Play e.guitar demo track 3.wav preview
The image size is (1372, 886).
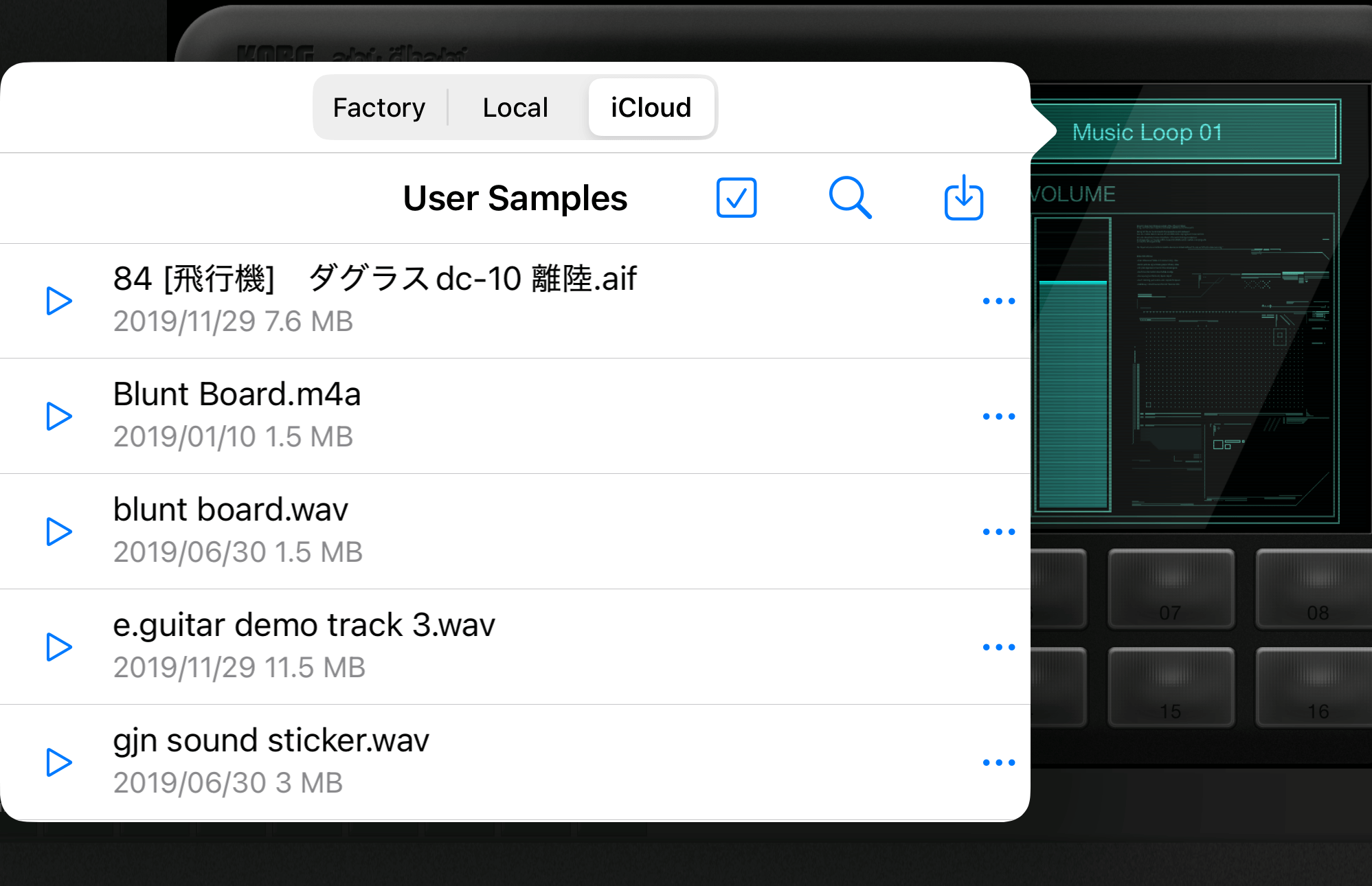click(59, 647)
